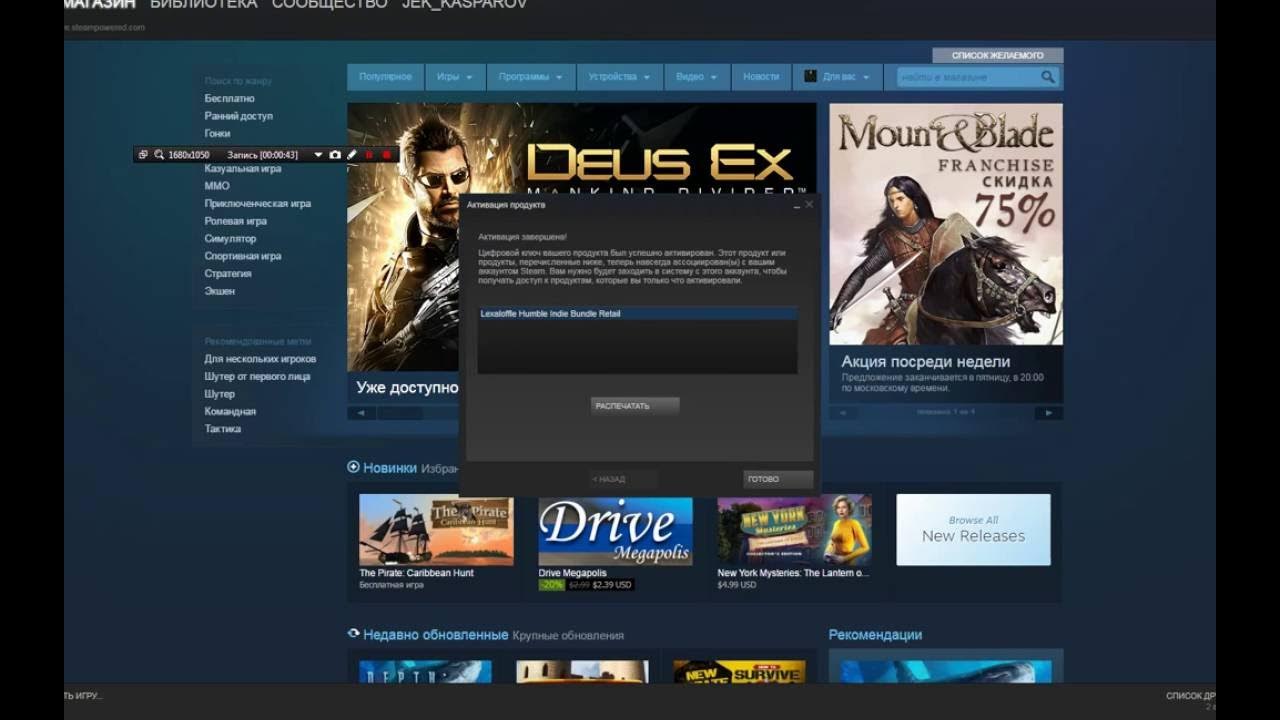Click the avatar icon in the Для вас tab
Image resolution: width=1280 pixels, height=720 pixels.
[810, 76]
